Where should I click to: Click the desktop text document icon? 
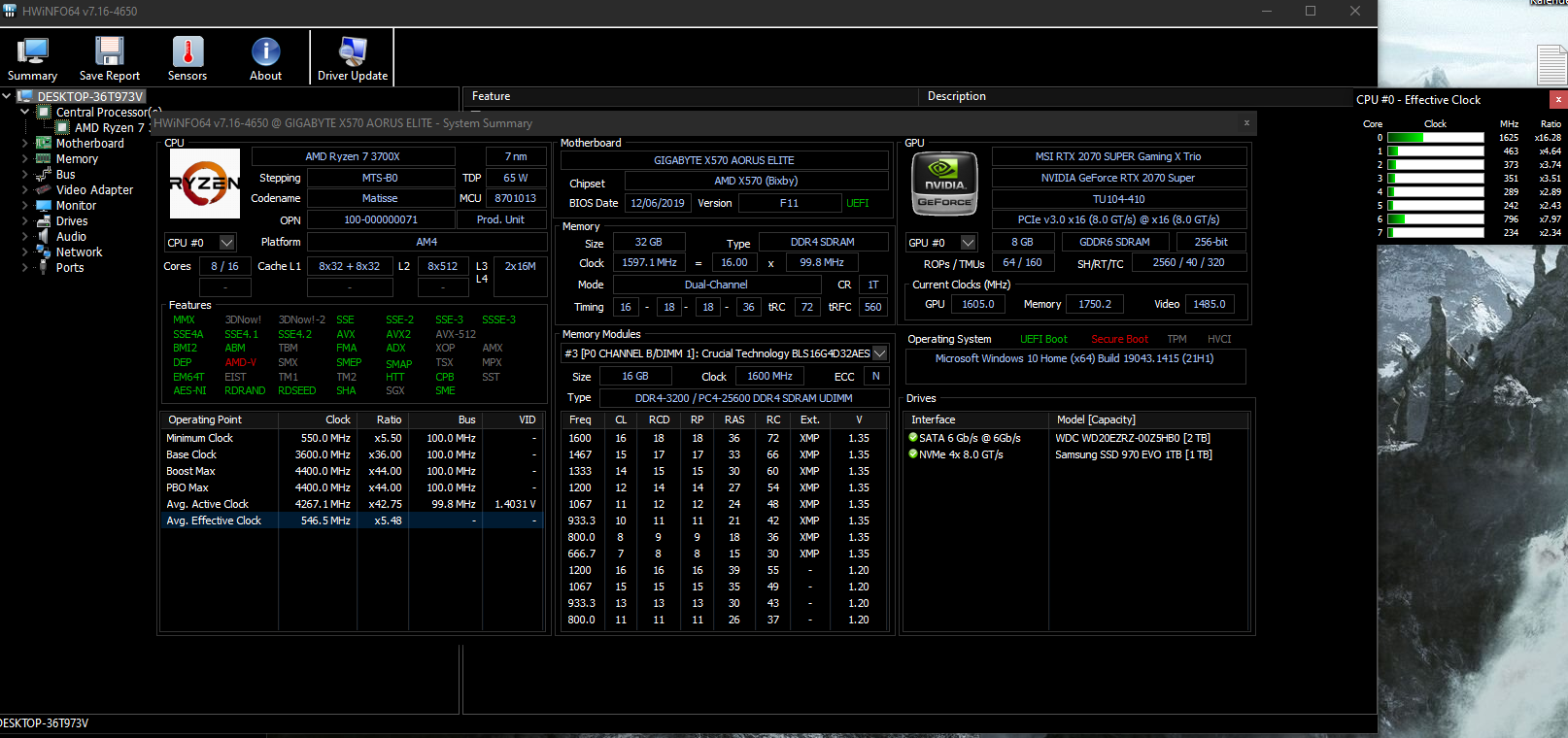point(1551,64)
